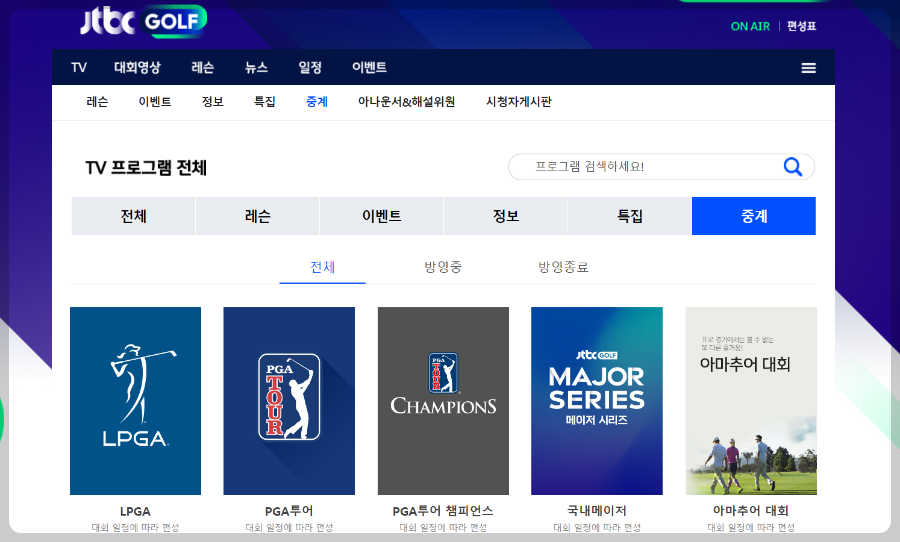This screenshot has width=900, height=542.
Task: Click the 국내메이저 title text
Action: pos(597,510)
